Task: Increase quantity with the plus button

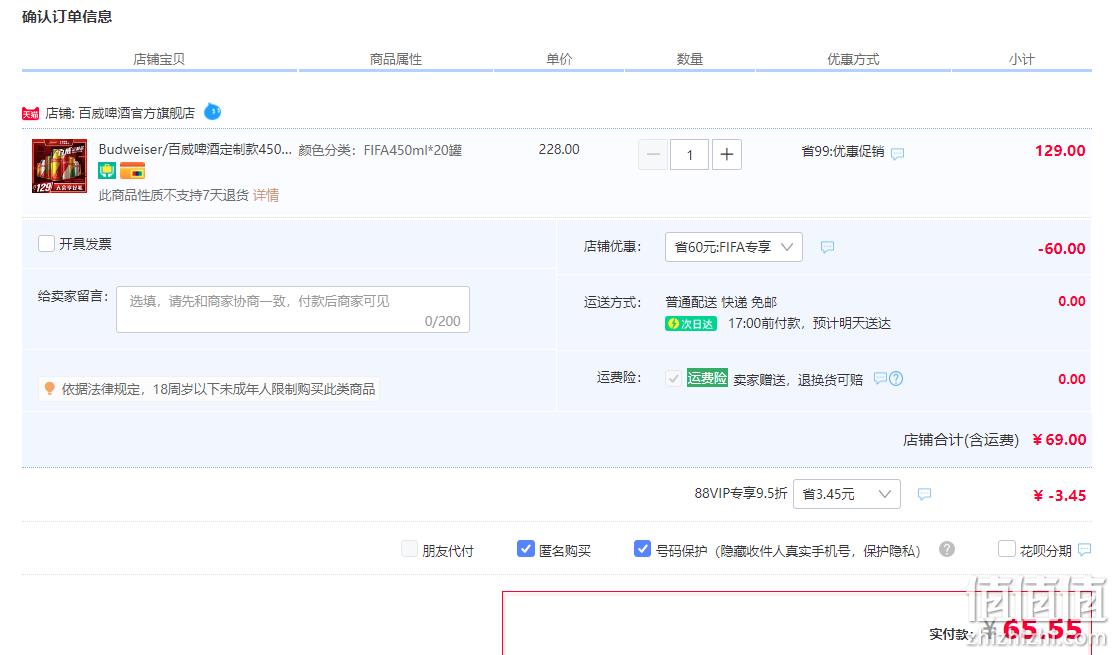Action: pos(727,154)
